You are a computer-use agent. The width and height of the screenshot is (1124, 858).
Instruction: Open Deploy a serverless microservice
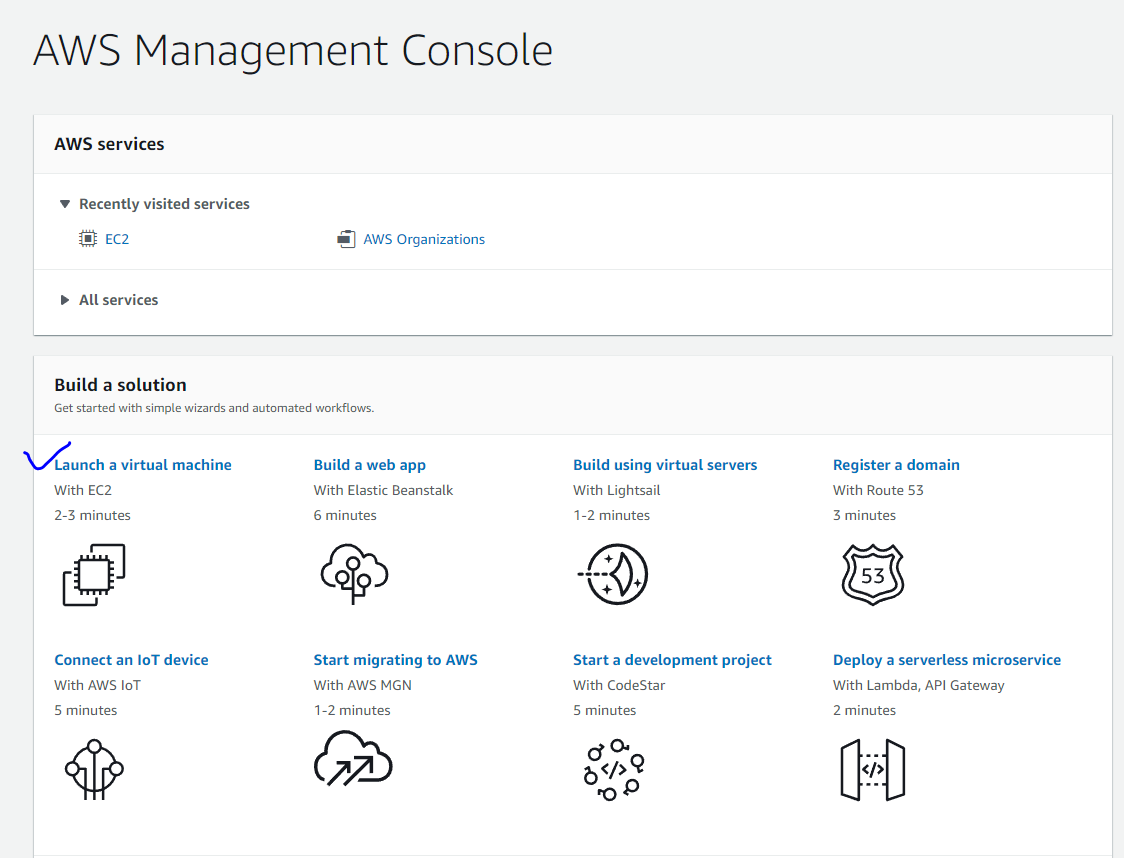coord(946,659)
